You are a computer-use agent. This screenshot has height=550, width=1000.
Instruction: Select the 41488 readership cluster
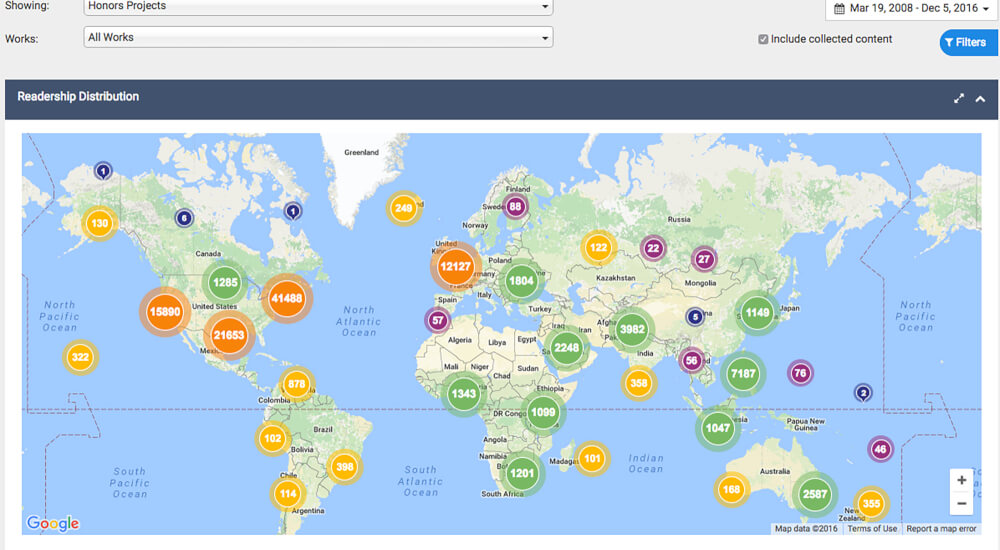(x=286, y=298)
